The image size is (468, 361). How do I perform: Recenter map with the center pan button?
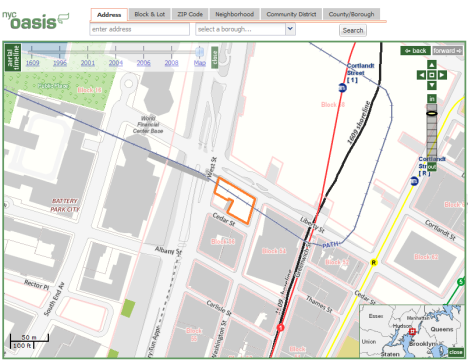point(432,75)
